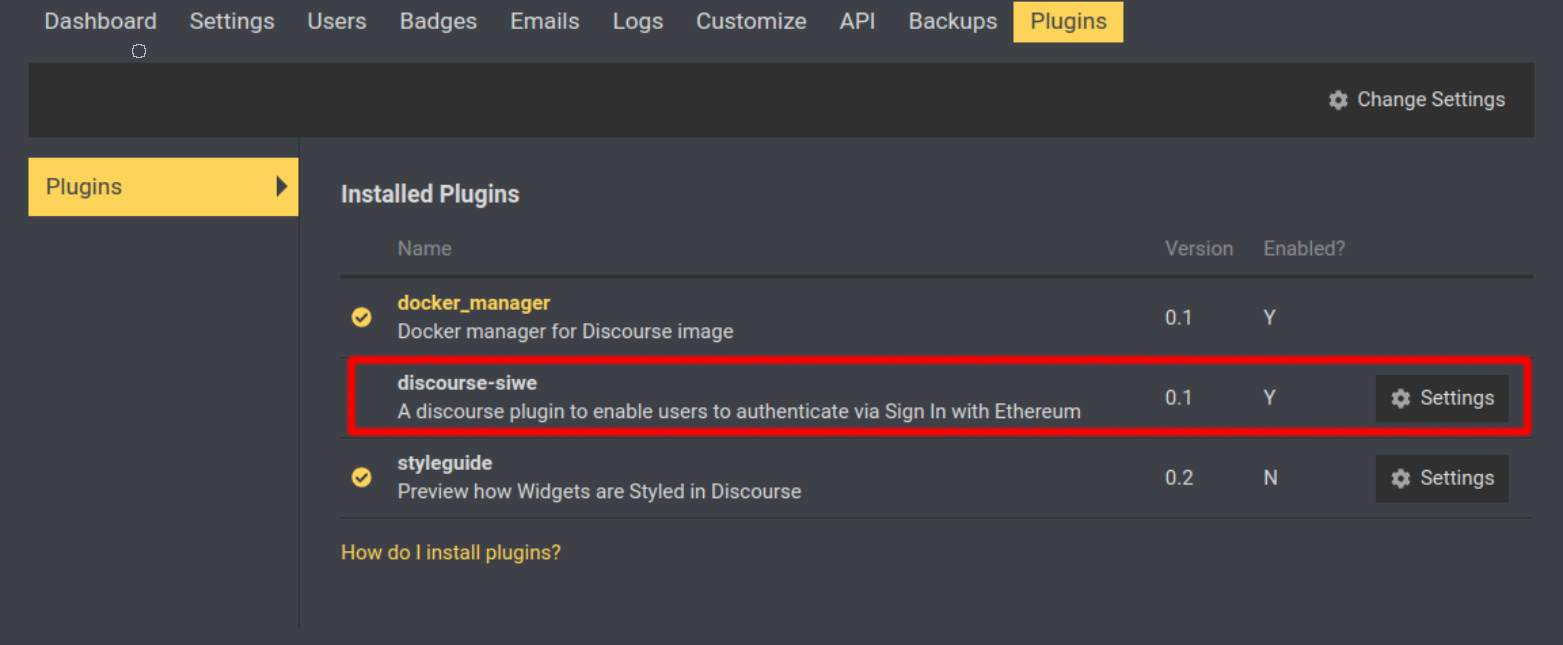Viewport: 1563px width, 645px height.
Task: Click the checkmark icon next to docker_manager
Action: click(361, 317)
